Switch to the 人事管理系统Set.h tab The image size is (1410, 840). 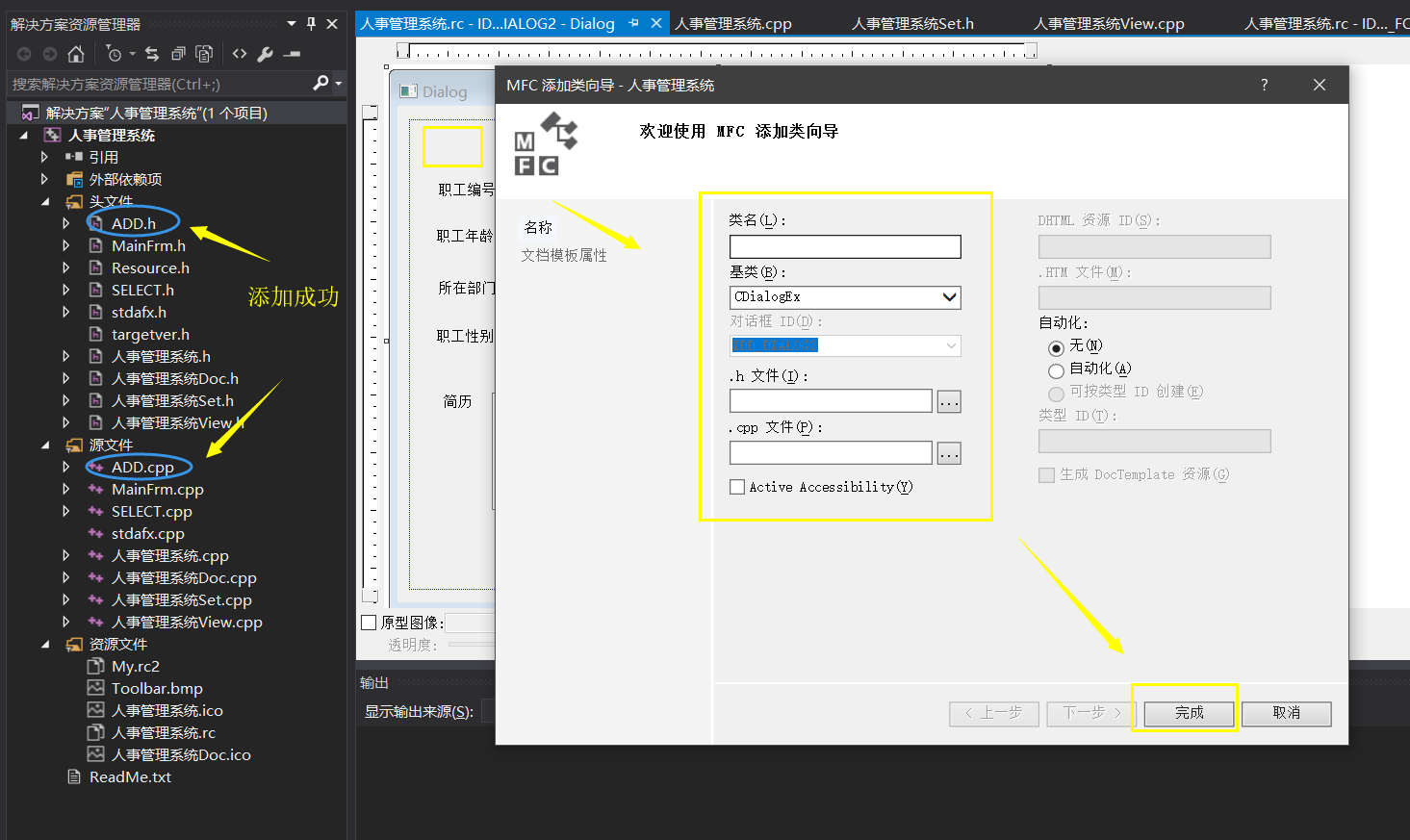click(x=912, y=23)
